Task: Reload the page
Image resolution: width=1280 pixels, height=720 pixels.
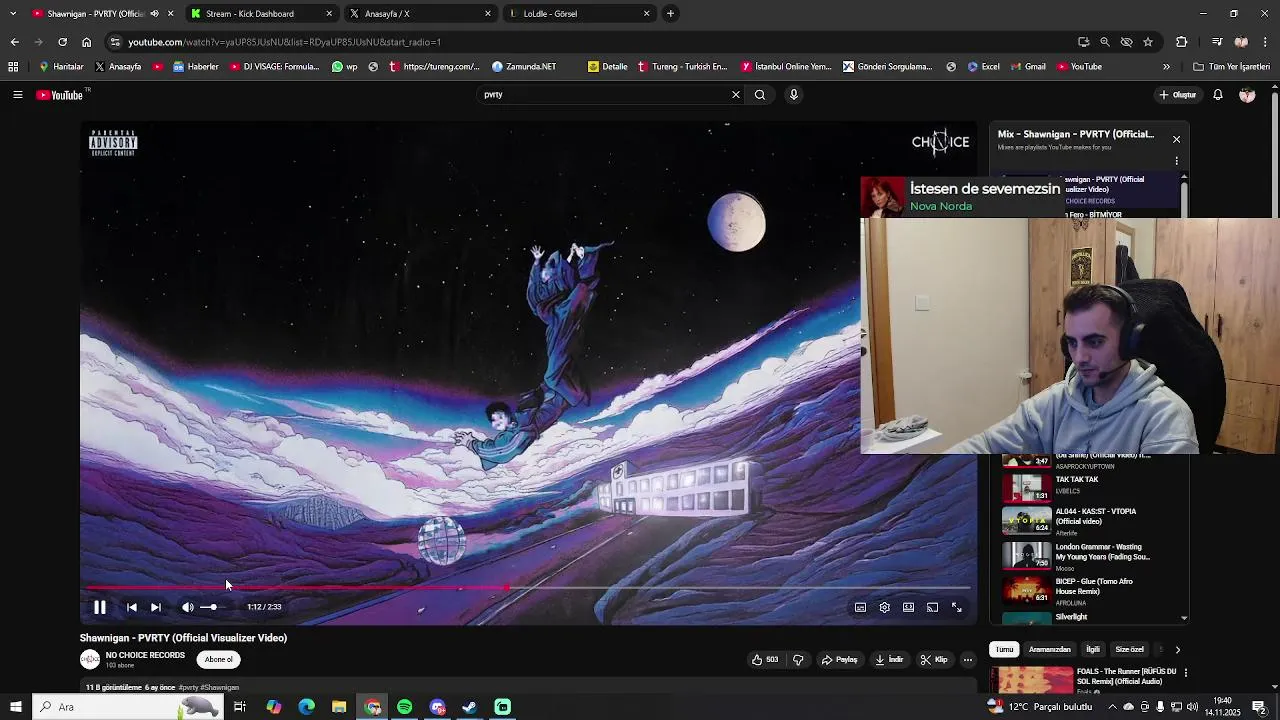Action: coord(62,42)
